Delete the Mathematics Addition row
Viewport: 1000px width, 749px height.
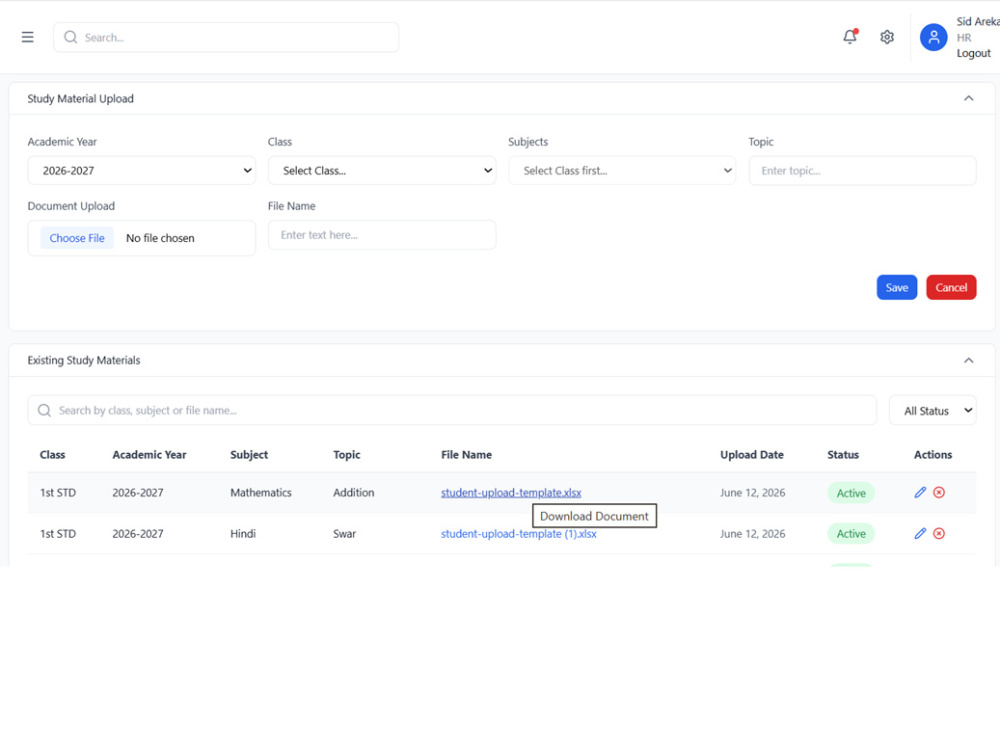tap(939, 492)
